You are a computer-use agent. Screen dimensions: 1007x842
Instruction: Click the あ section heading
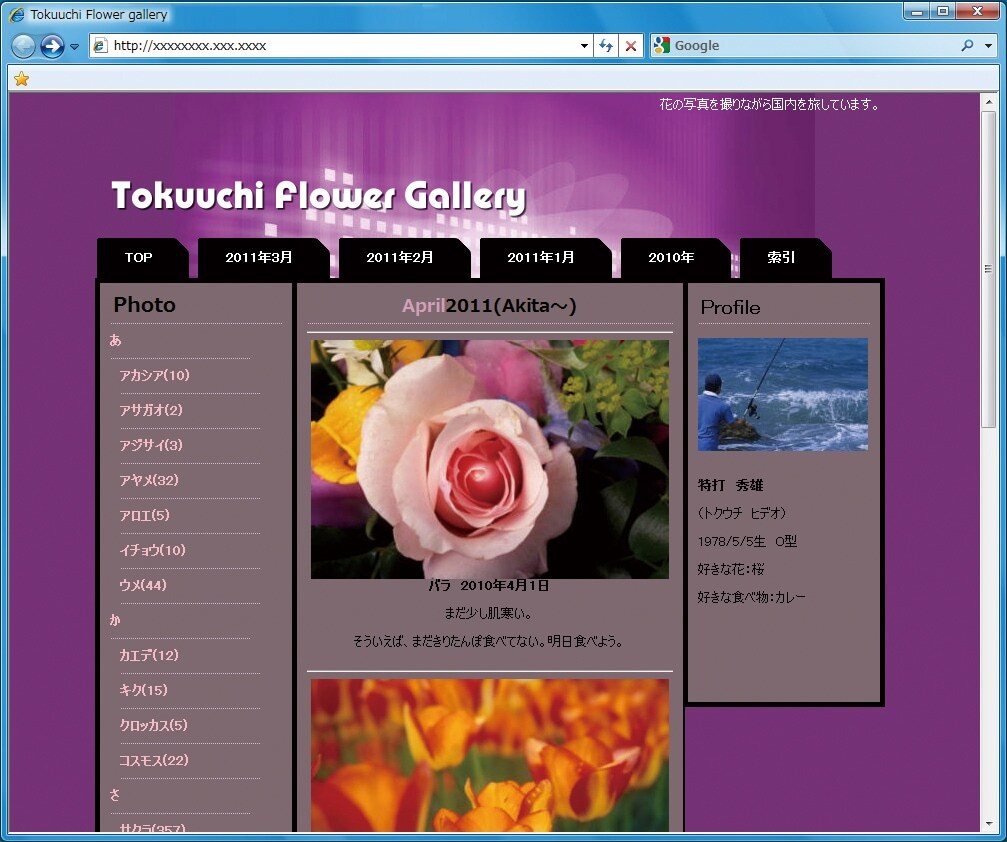tap(116, 340)
